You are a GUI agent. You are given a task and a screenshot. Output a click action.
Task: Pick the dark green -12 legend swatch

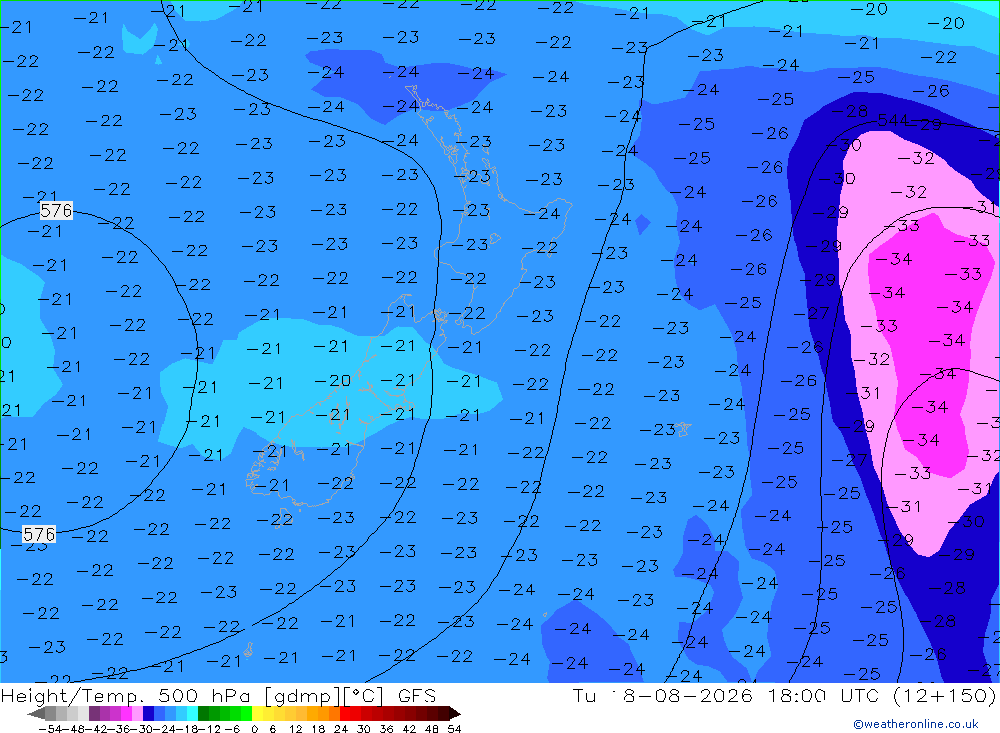tap(203, 713)
